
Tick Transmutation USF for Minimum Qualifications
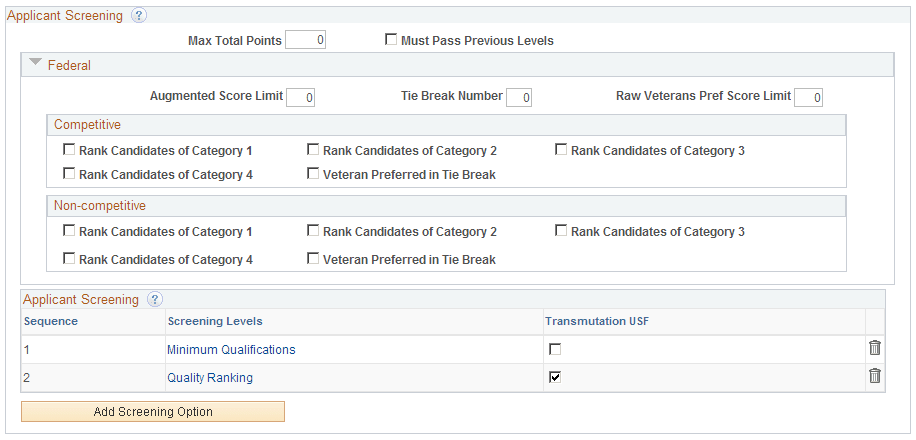pyautogui.click(x=555, y=349)
